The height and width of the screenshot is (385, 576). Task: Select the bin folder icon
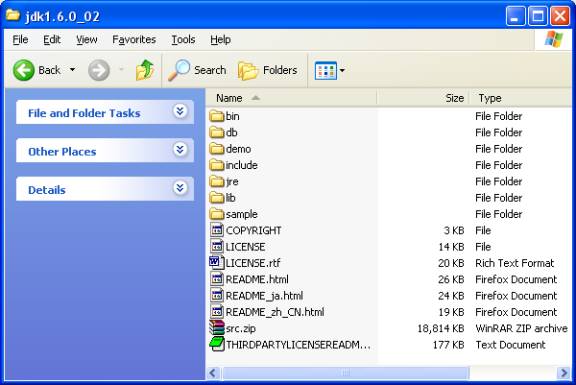coord(217,116)
